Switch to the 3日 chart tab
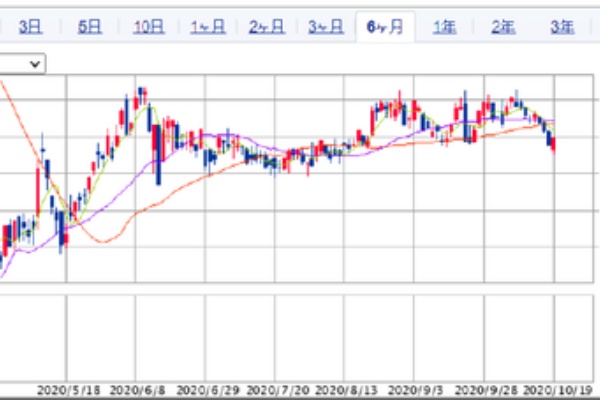The width and height of the screenshot is (600, 400). click(x=30, y=28)
